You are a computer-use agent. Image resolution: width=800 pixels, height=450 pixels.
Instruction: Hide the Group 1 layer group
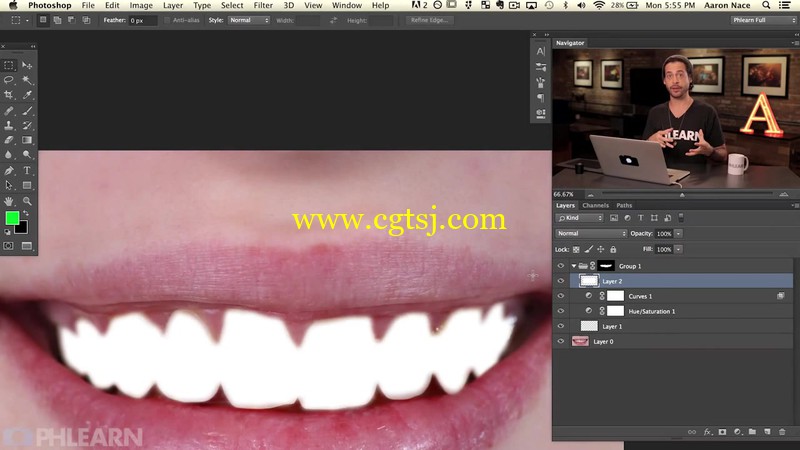[561, 266]
